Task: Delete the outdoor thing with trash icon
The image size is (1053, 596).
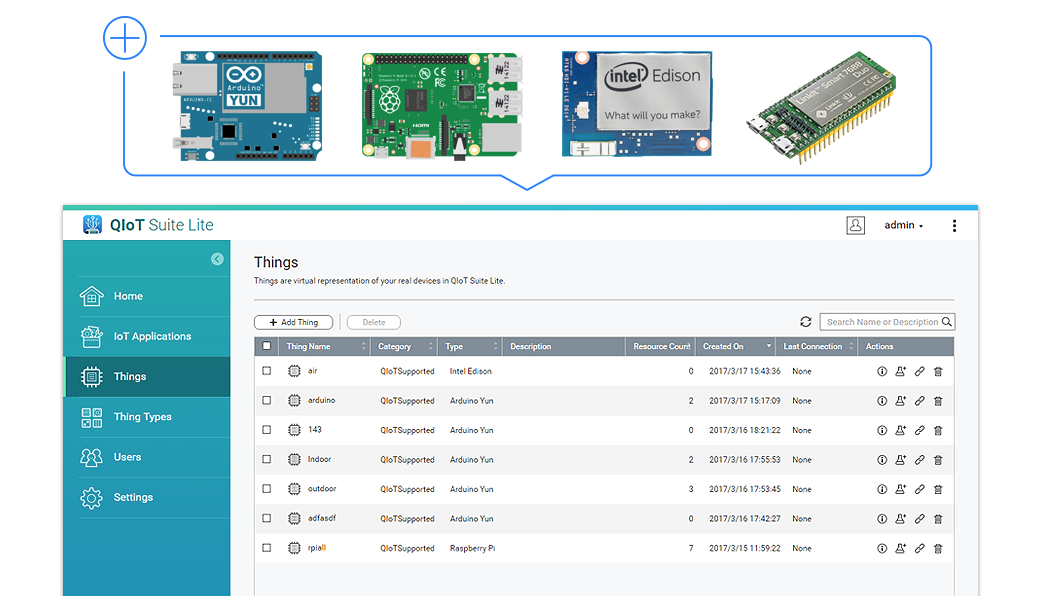Action: [938, 490]
